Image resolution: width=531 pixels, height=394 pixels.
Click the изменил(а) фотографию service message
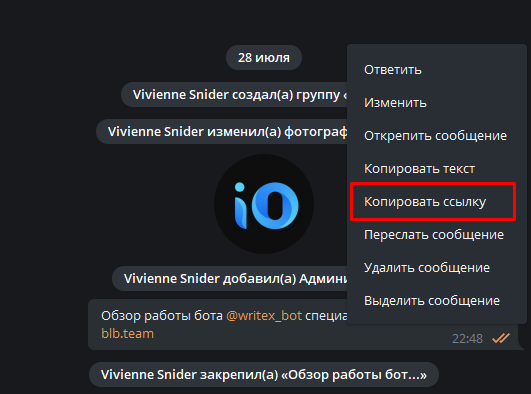222,131
